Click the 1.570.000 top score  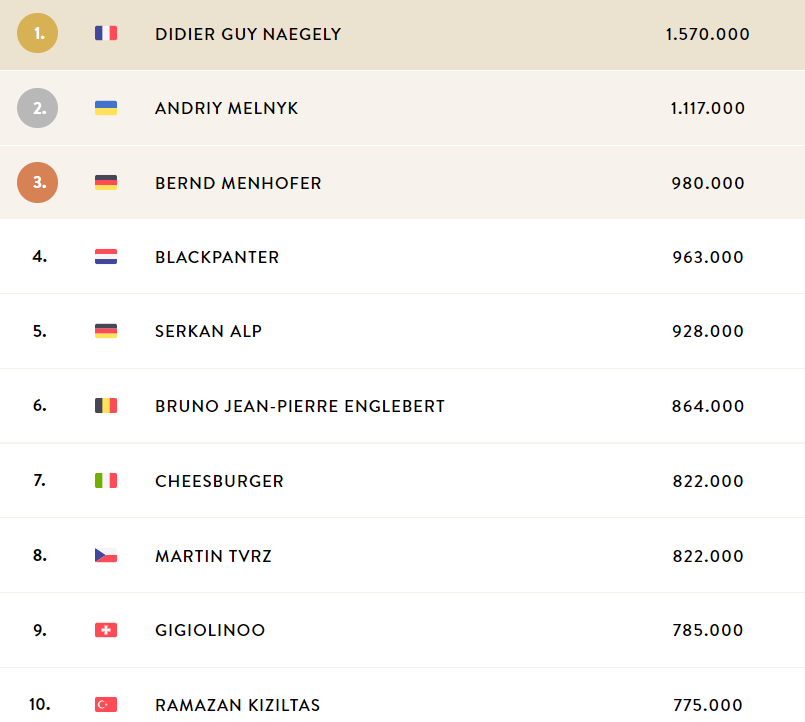tap(707, 34)
